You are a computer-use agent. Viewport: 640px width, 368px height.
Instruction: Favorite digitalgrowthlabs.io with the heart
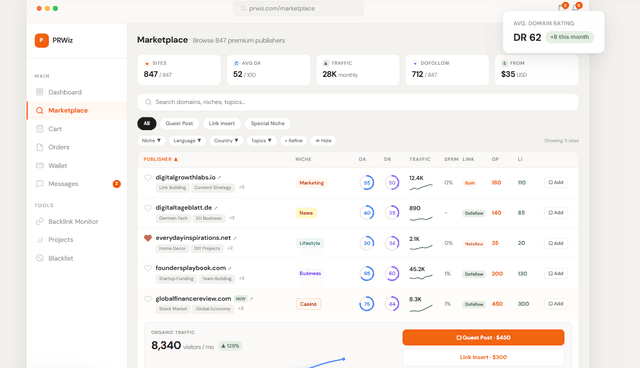148,177
